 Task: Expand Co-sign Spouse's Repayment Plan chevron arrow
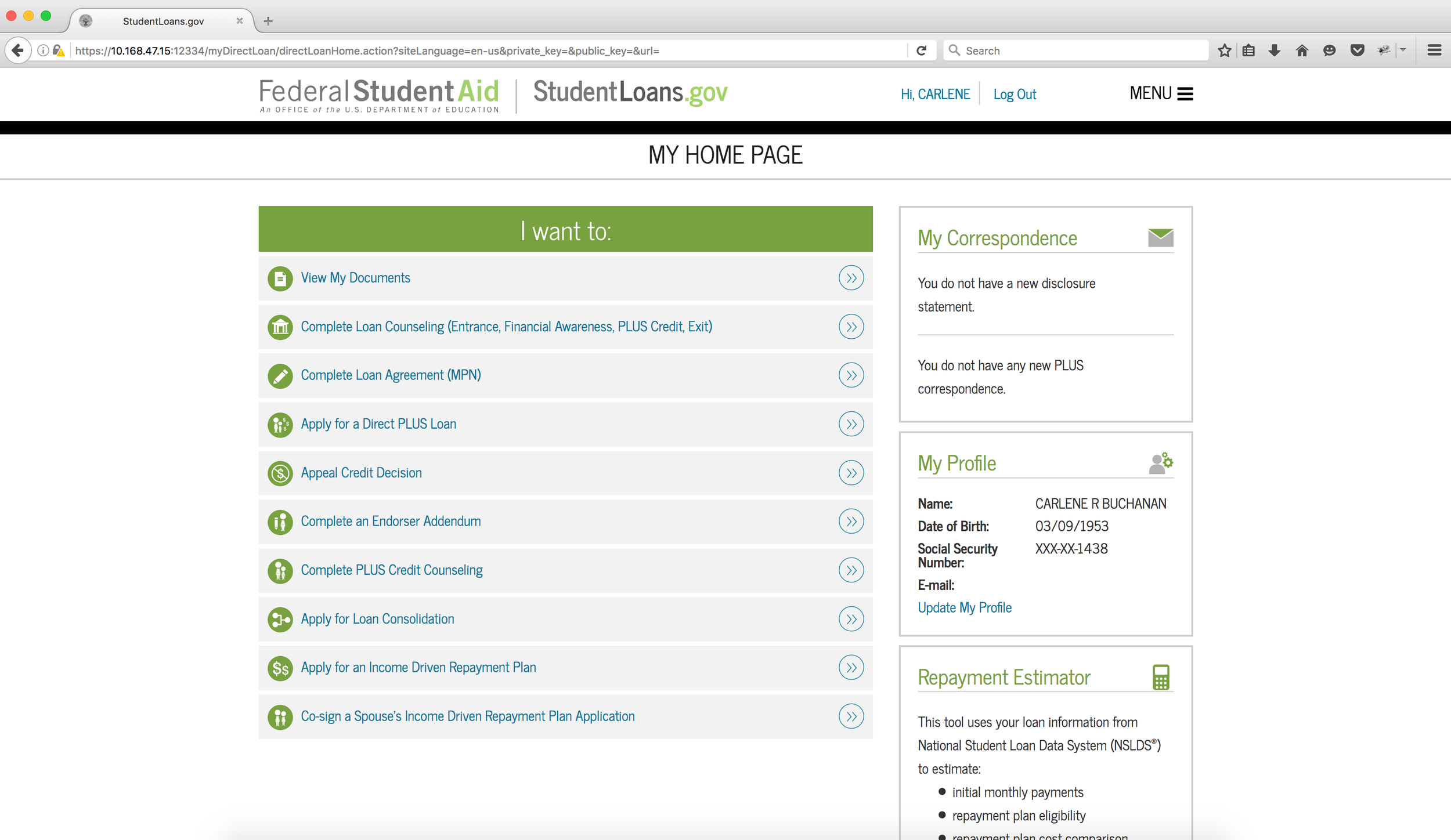click(851, 716)
